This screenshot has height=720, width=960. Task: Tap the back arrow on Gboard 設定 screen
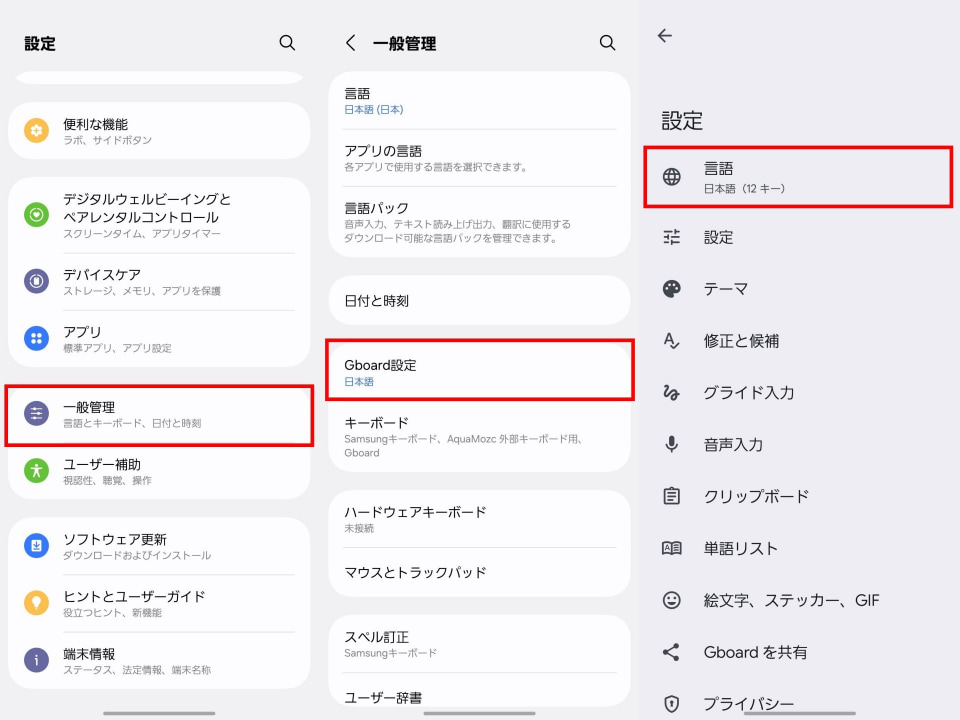click(x=665, y=36)
